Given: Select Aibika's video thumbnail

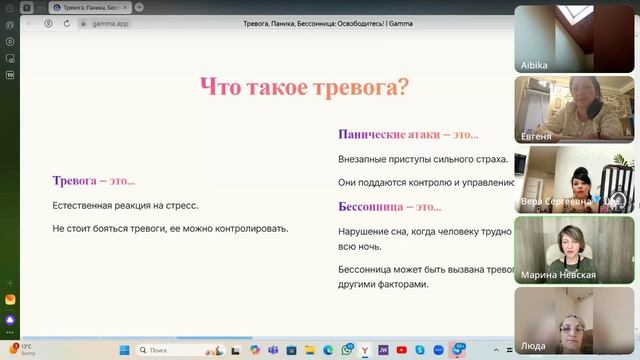Looking at the screenshot, I should (574, 39).
